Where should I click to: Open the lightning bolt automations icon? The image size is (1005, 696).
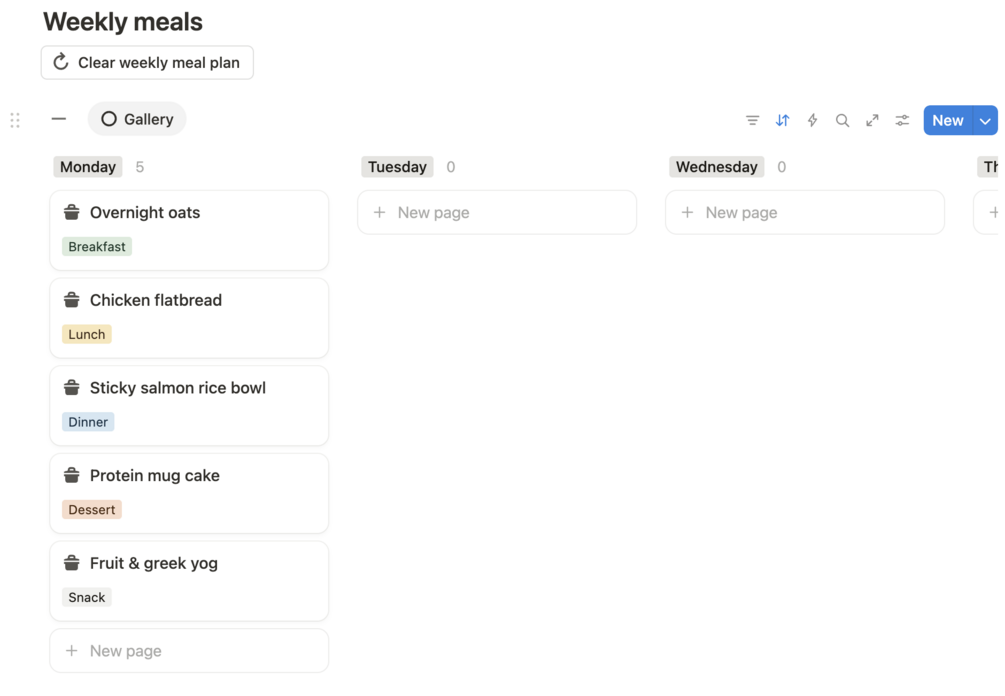point(813,120)
